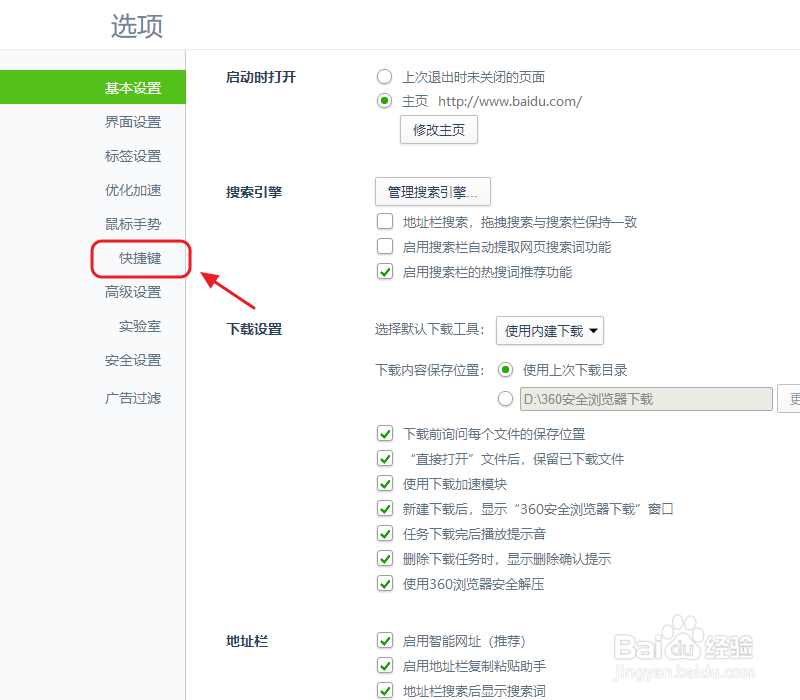Enable 启用搜索栏自动提取网页搜索词功能 checkbox
800x700 pixels.
click(x=385, y=246)
